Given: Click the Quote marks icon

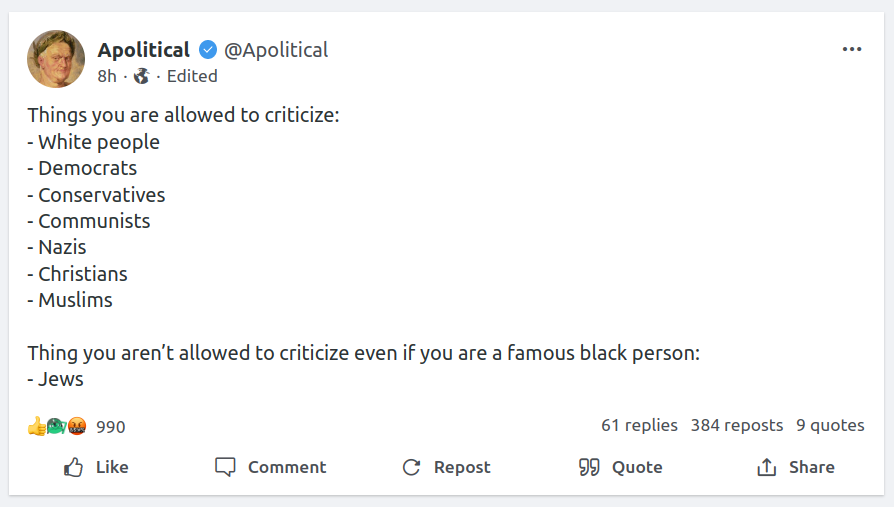Looking at the screenshot, I should [589, 467].
